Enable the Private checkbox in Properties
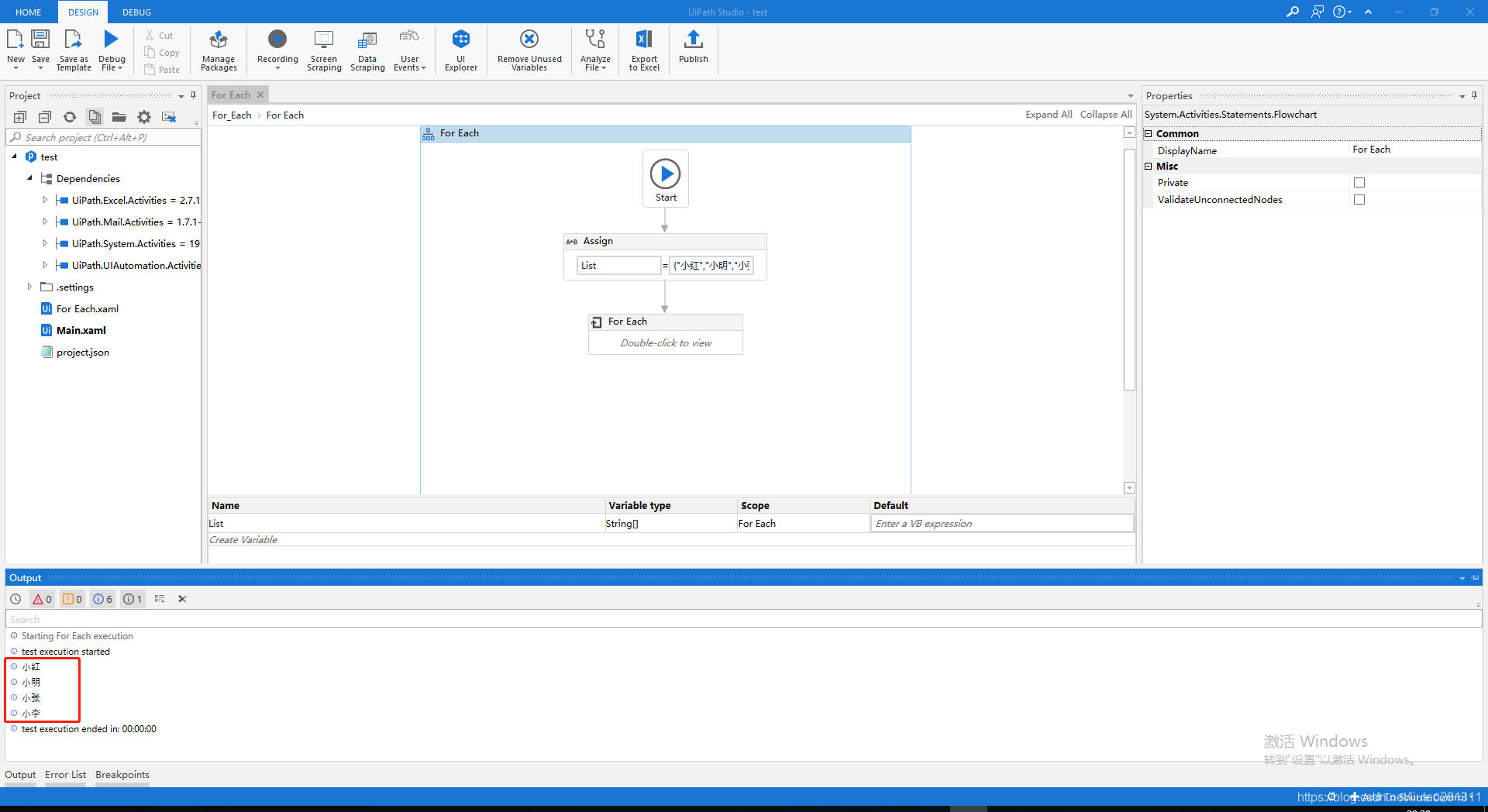The image size is (1488, 812). click(1359, 182)
